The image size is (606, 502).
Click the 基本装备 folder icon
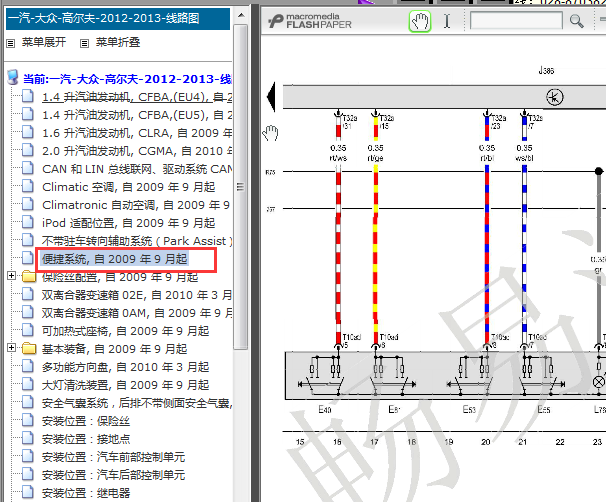coord(29,349)
